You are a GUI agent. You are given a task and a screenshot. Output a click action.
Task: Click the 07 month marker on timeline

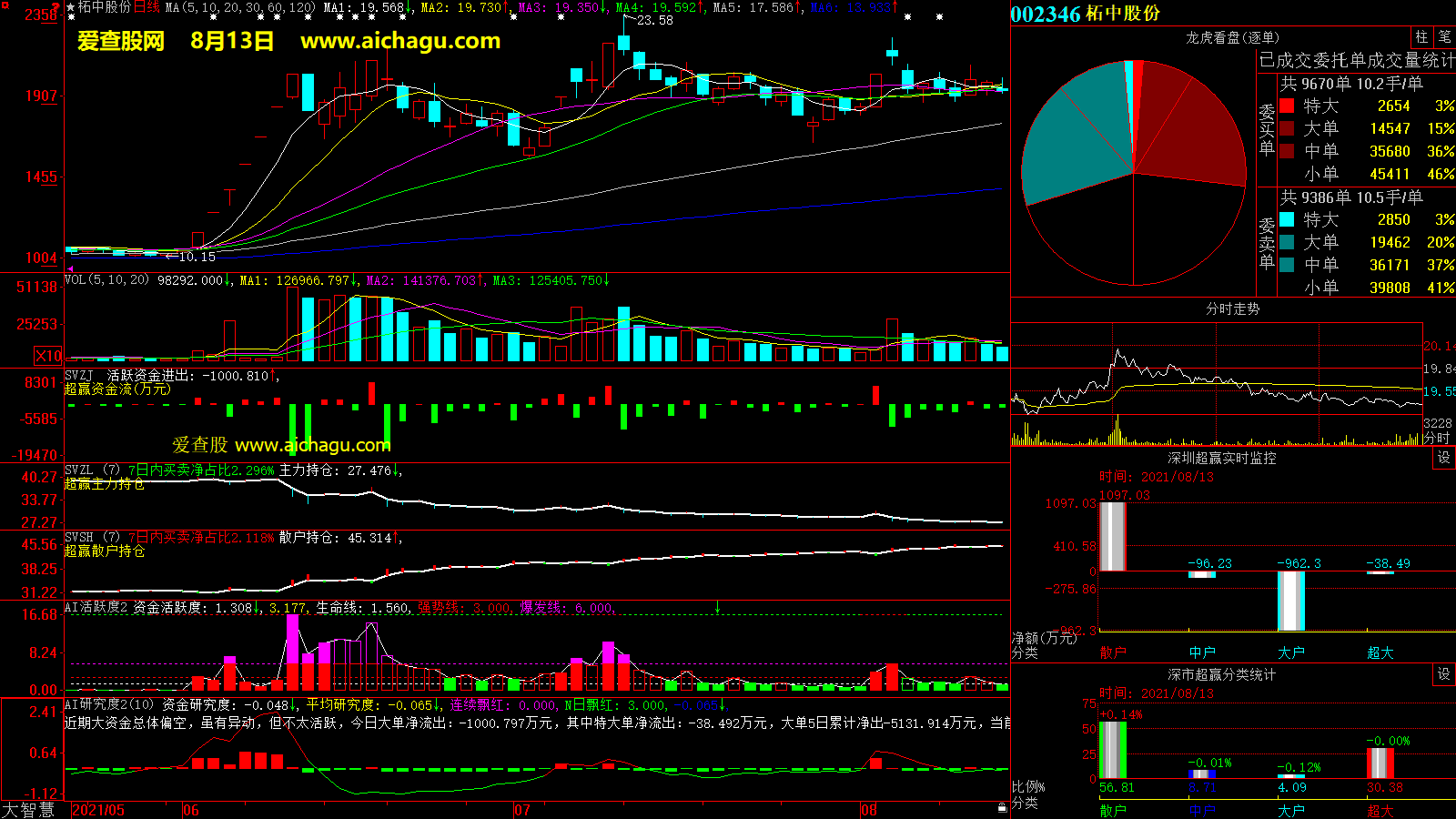pos(522,810)
